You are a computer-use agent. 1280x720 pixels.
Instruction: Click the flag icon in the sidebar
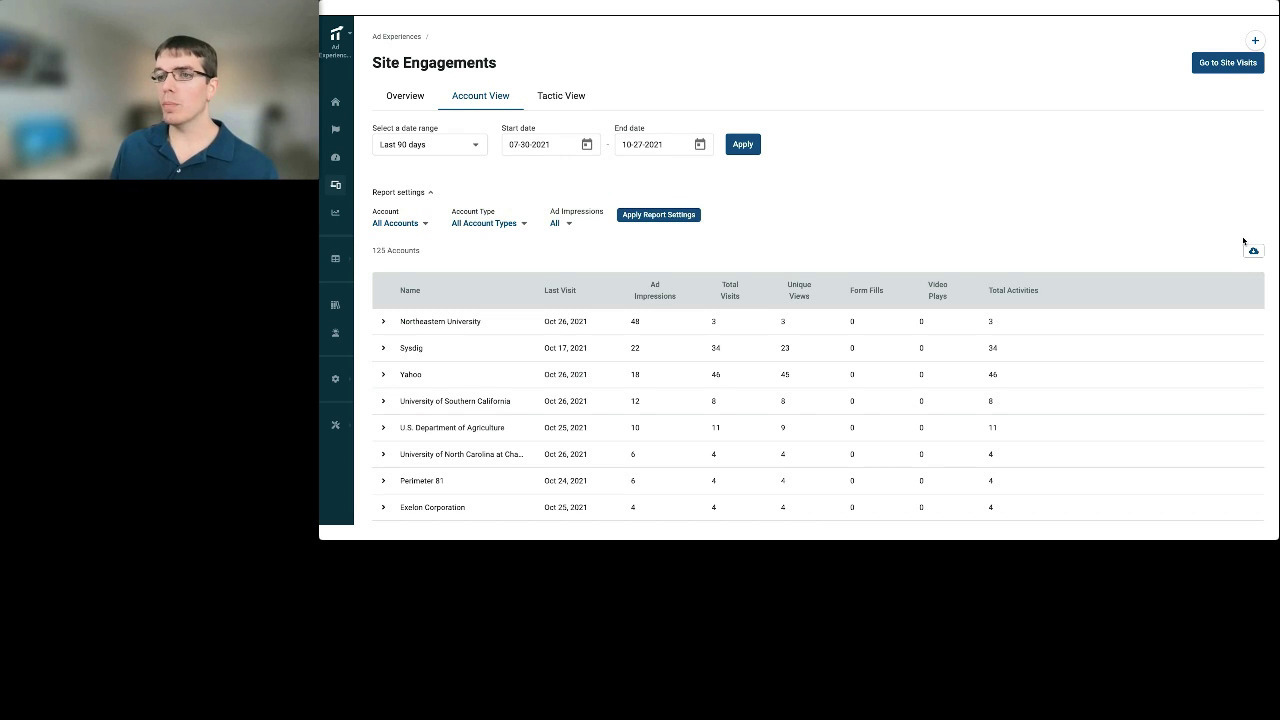(x=336, y=129)
